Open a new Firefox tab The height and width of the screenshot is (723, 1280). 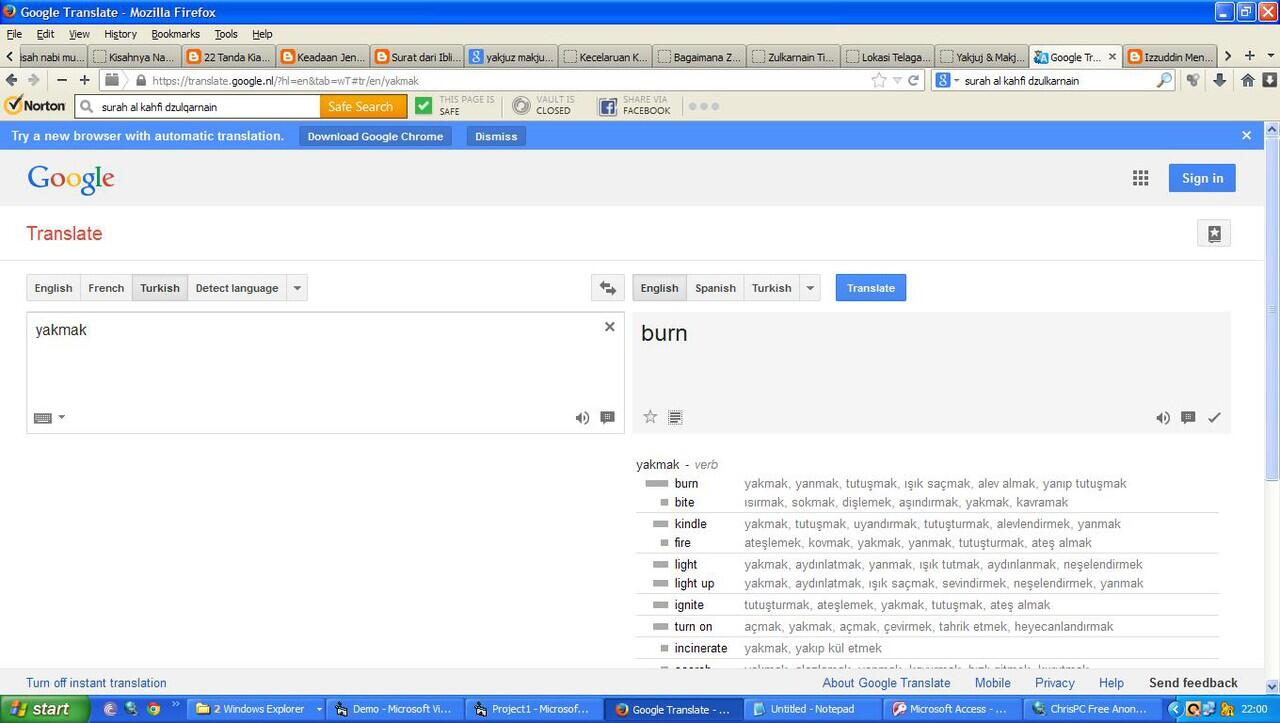click(x=1249, y=56)
